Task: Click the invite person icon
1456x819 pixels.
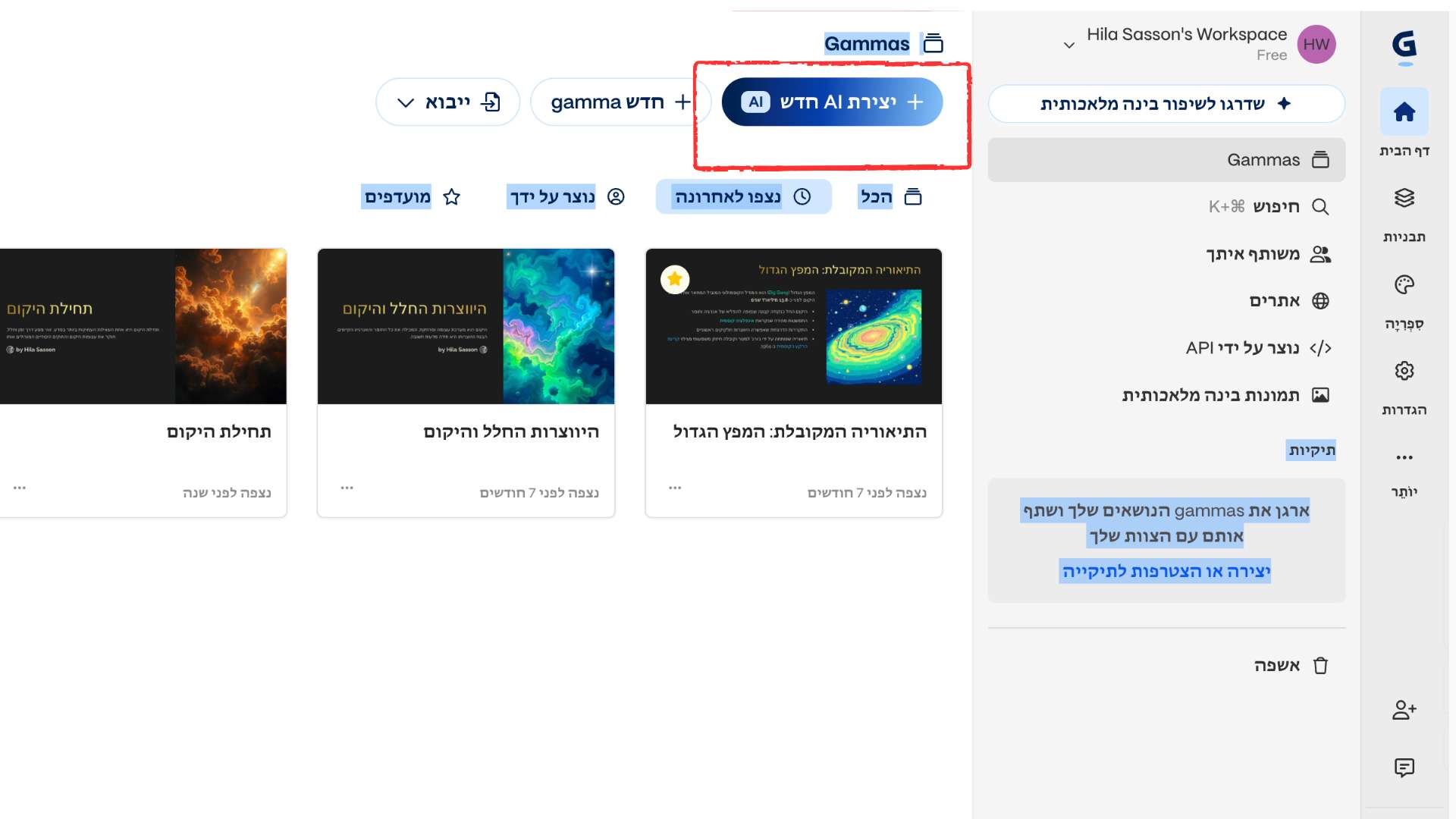Action: (1404, 710)
